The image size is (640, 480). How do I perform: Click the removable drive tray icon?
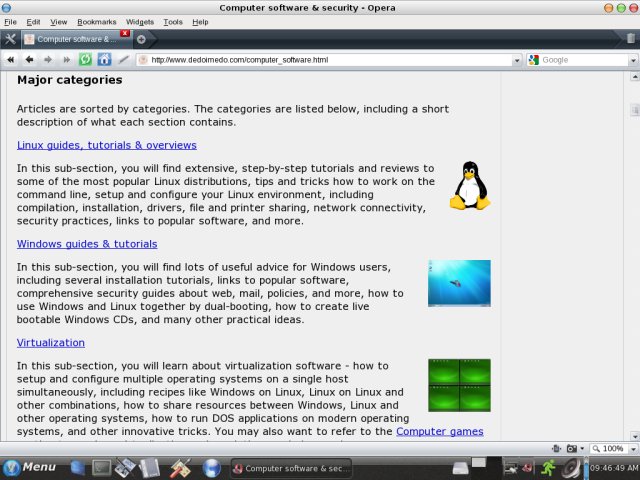coord(461,469)
